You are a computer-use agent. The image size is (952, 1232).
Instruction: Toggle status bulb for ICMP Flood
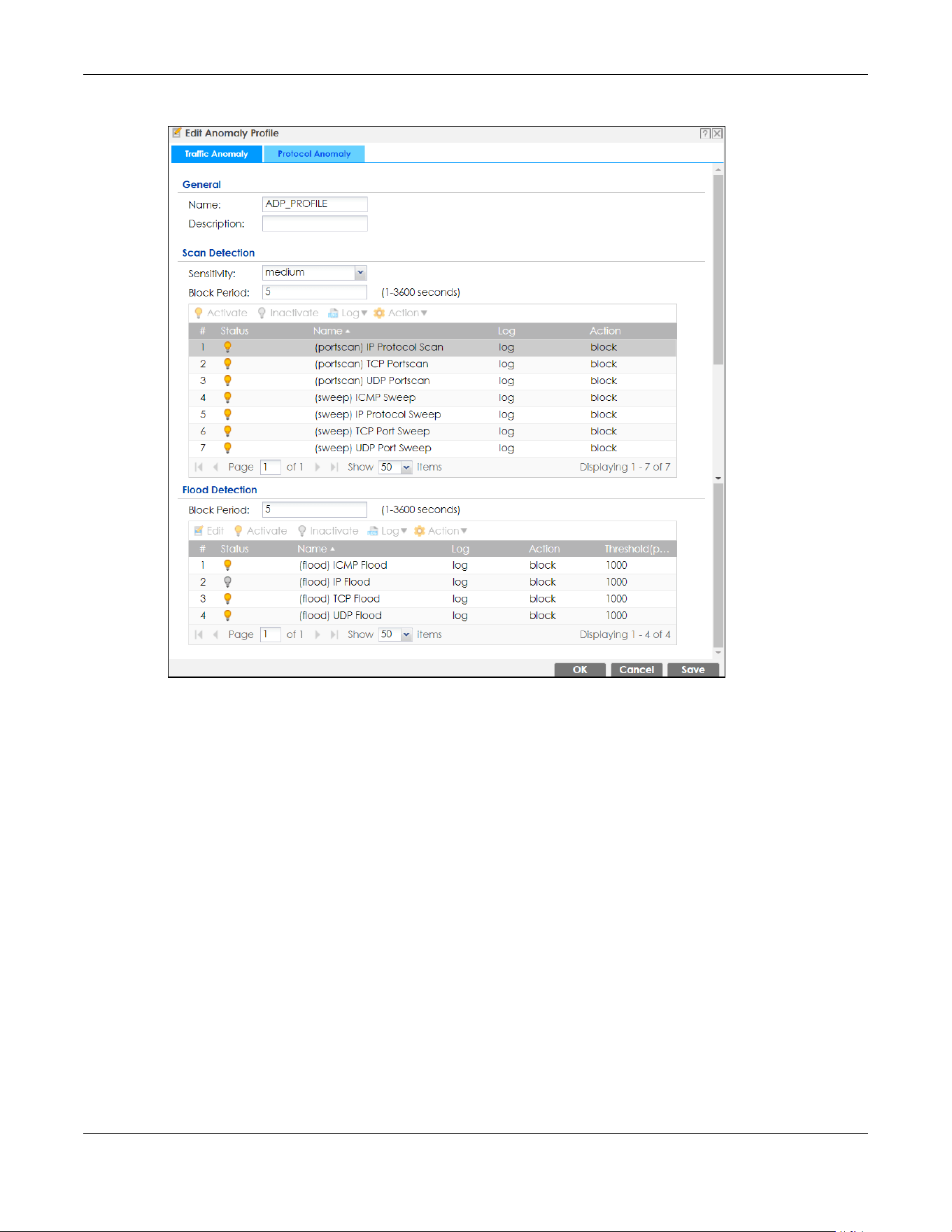227,565
